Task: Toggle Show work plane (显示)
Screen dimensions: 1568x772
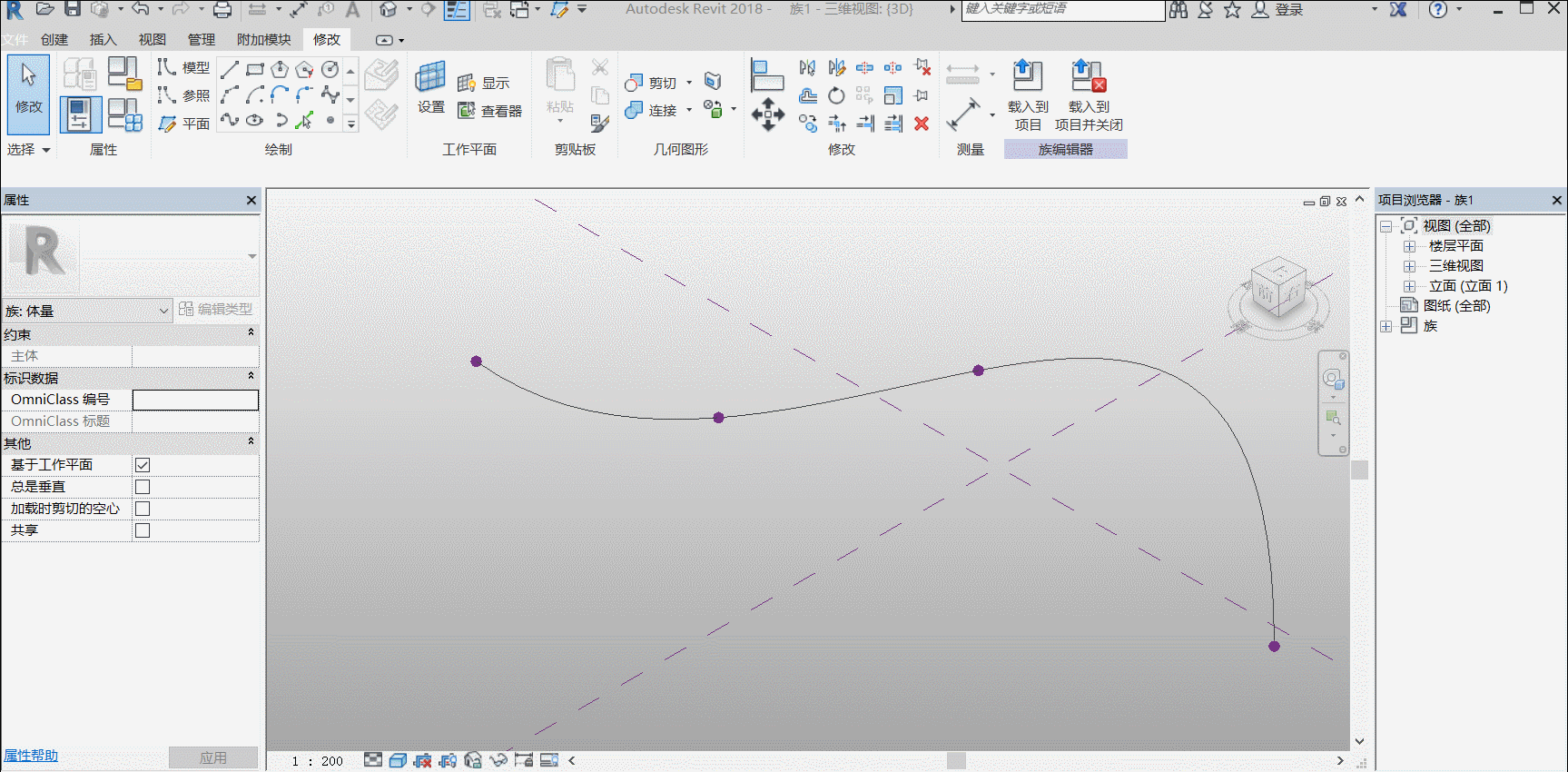Action: point(483,83)
